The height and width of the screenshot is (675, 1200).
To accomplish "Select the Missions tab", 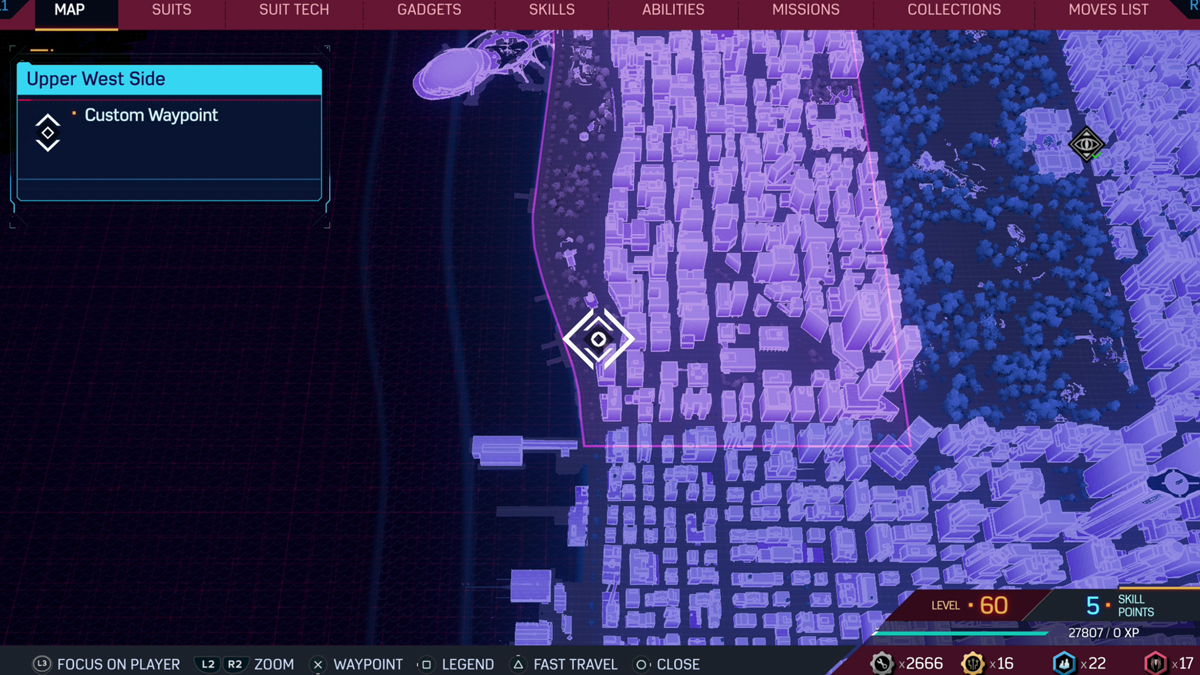I will (x=805, y=10).
